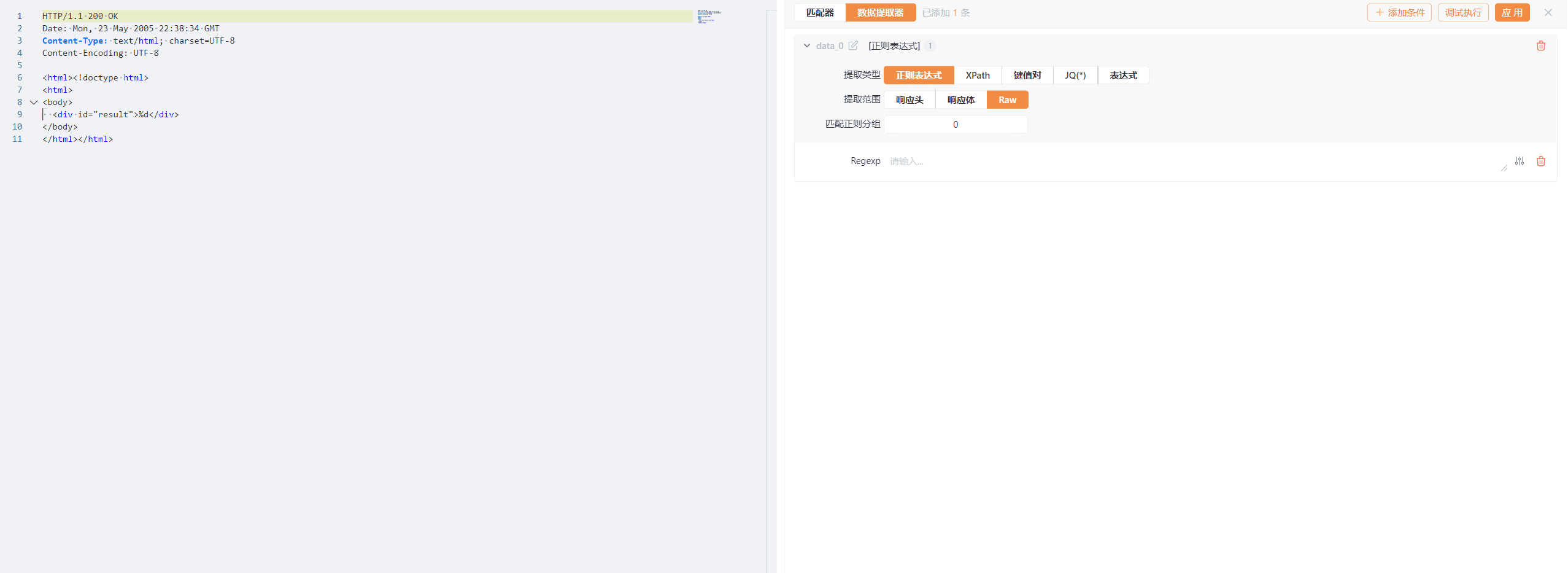1568x573 pixels.
Task: Collapse the data_0 extractor section
Action: (806, 45)
